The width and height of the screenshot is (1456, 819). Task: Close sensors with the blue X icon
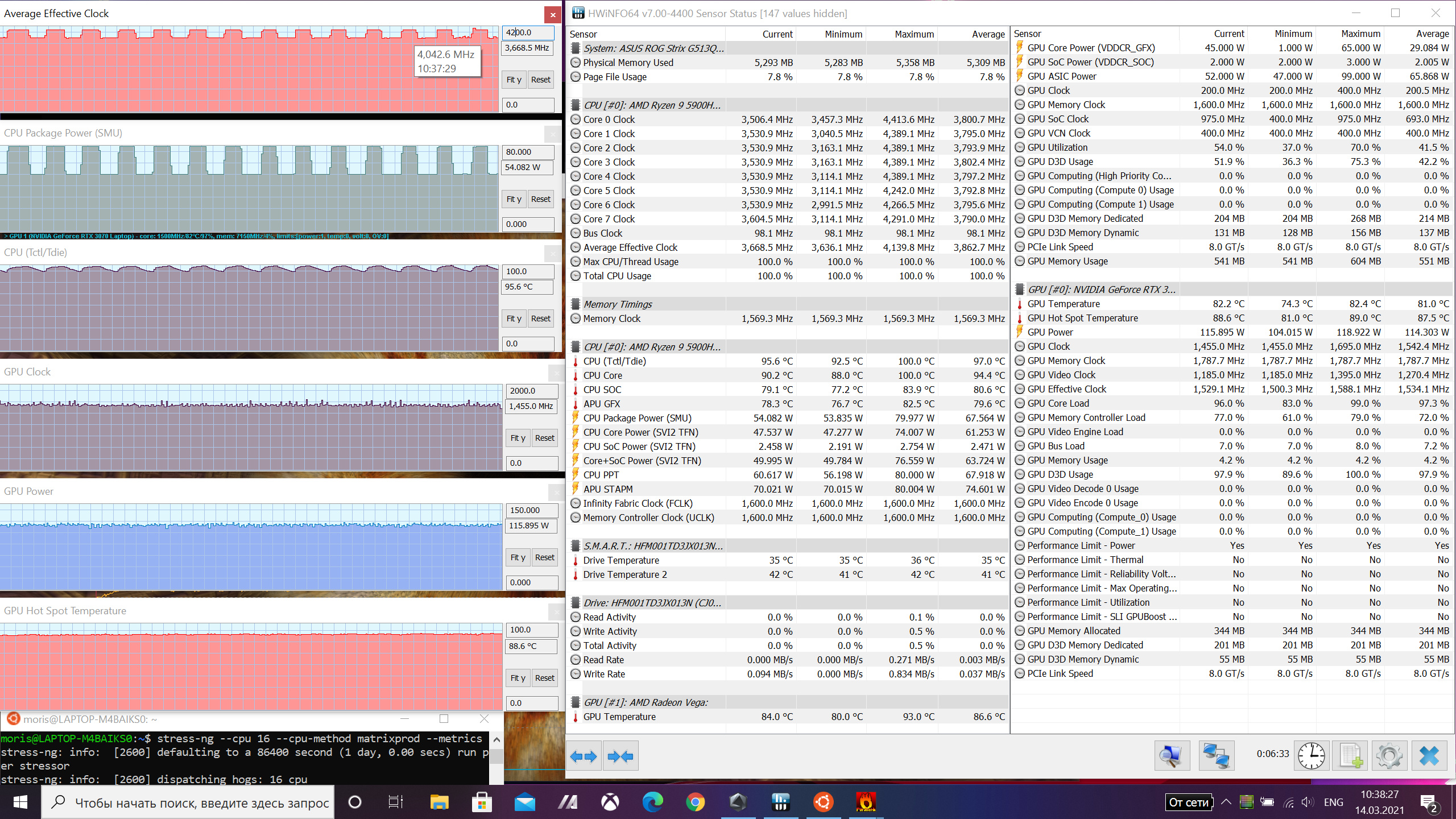pyautogui.click(x=1429, y=756)
